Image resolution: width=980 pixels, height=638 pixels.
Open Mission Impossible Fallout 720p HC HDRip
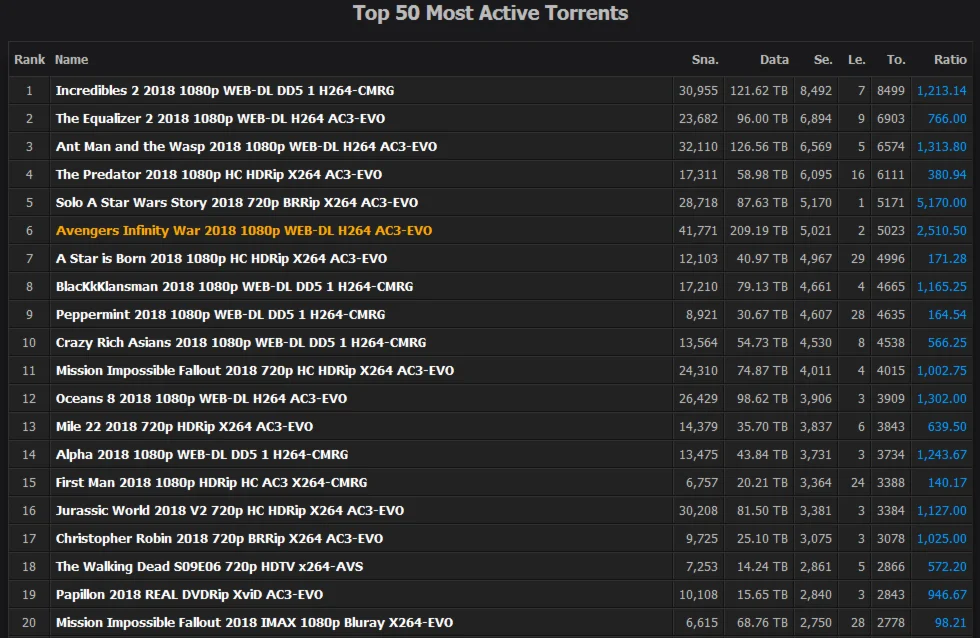coord(255,371)
